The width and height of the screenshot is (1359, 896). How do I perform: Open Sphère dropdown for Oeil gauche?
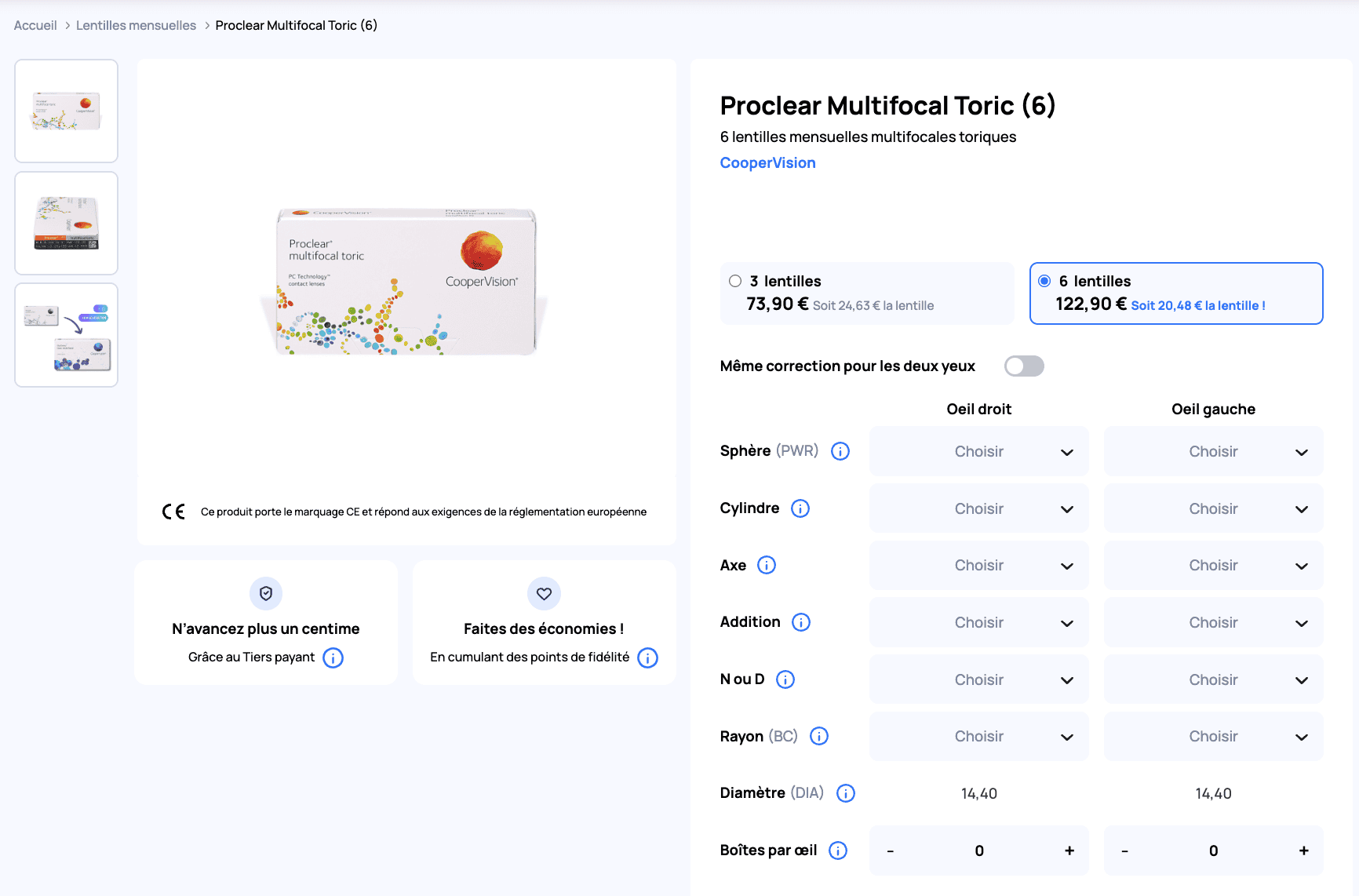(x=1214, y=451)
